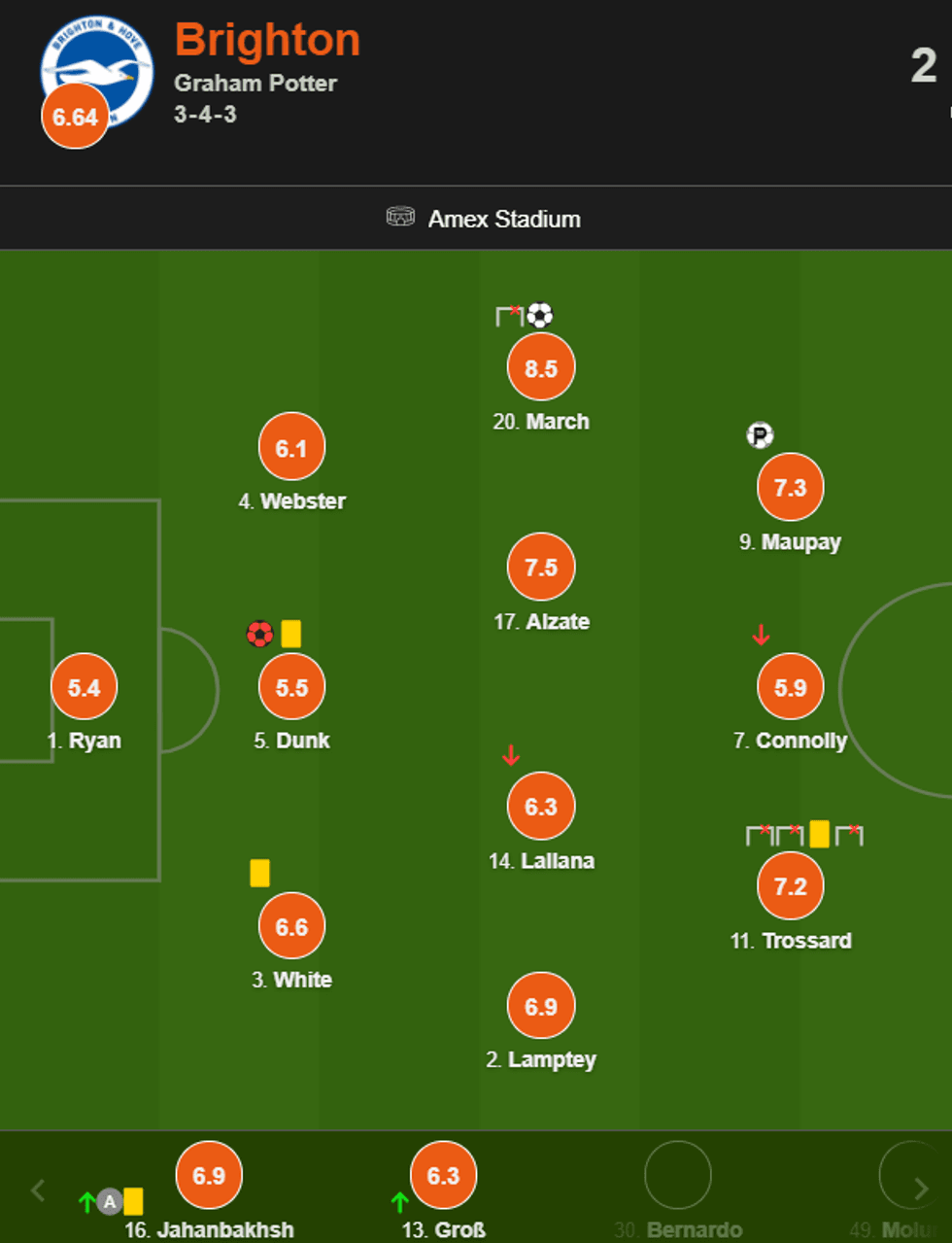
Task: Click the stadium icon beside Amex Stadium
Action: coord(400,217)
